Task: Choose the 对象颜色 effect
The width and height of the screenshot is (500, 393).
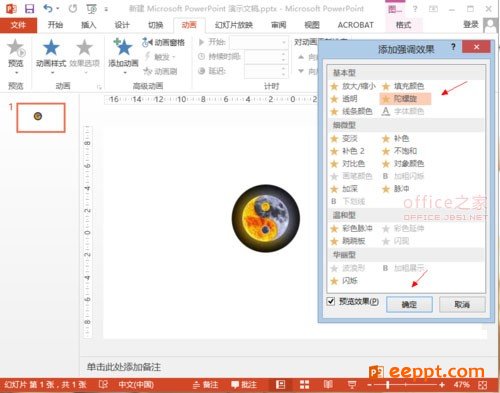Action: [403, 164]
